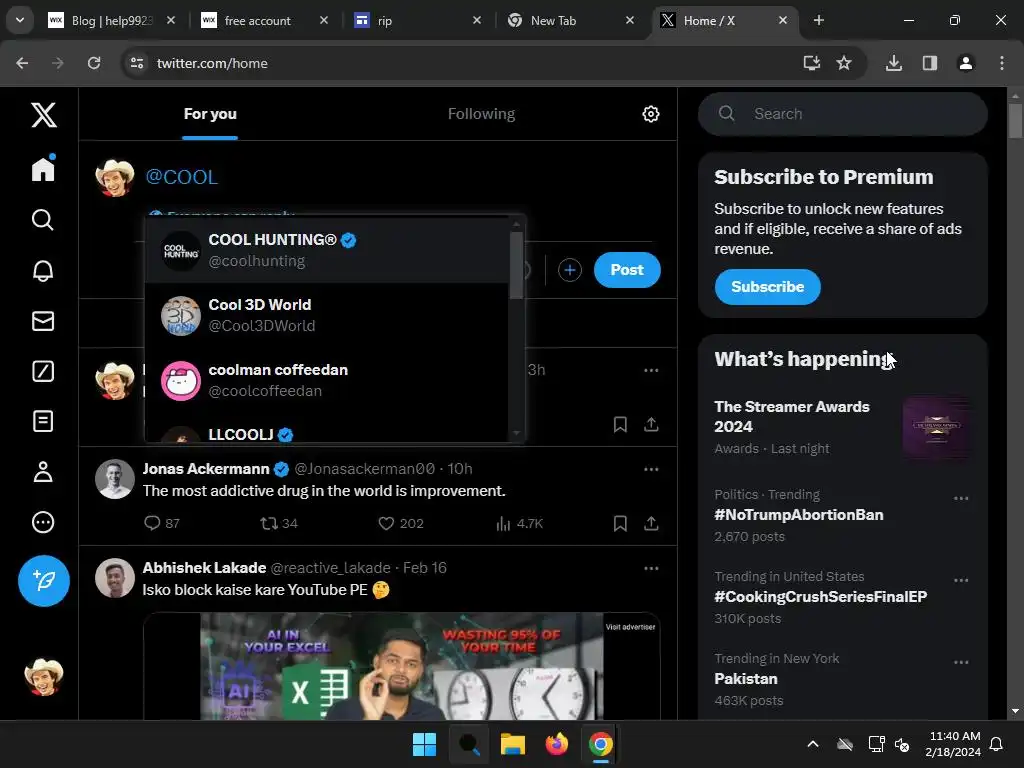The width and height of the screenshot is (1024, 768).
Task: Open the More circle icon in sidebar
Action: point(43,522)
